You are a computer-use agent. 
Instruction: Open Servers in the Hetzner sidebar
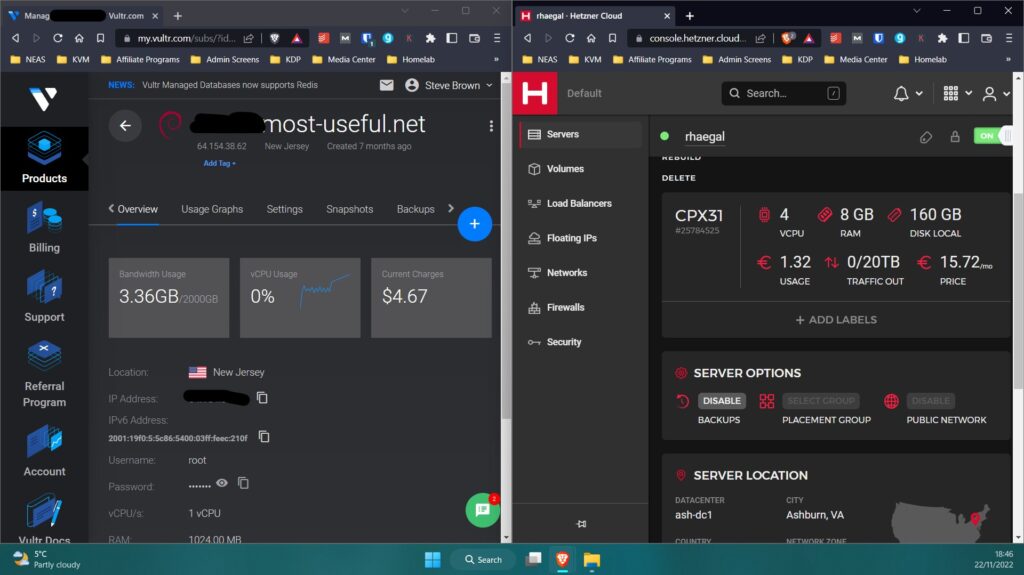581,134
